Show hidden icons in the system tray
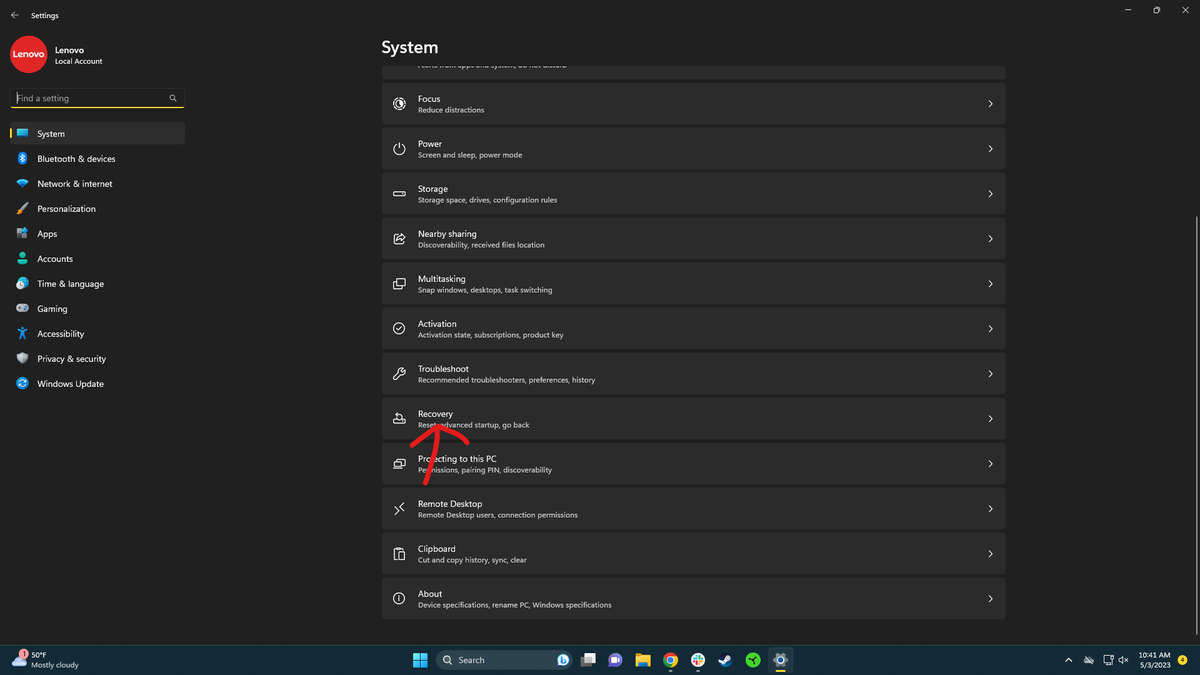The image size is (1200, 675). (1068, 660)
